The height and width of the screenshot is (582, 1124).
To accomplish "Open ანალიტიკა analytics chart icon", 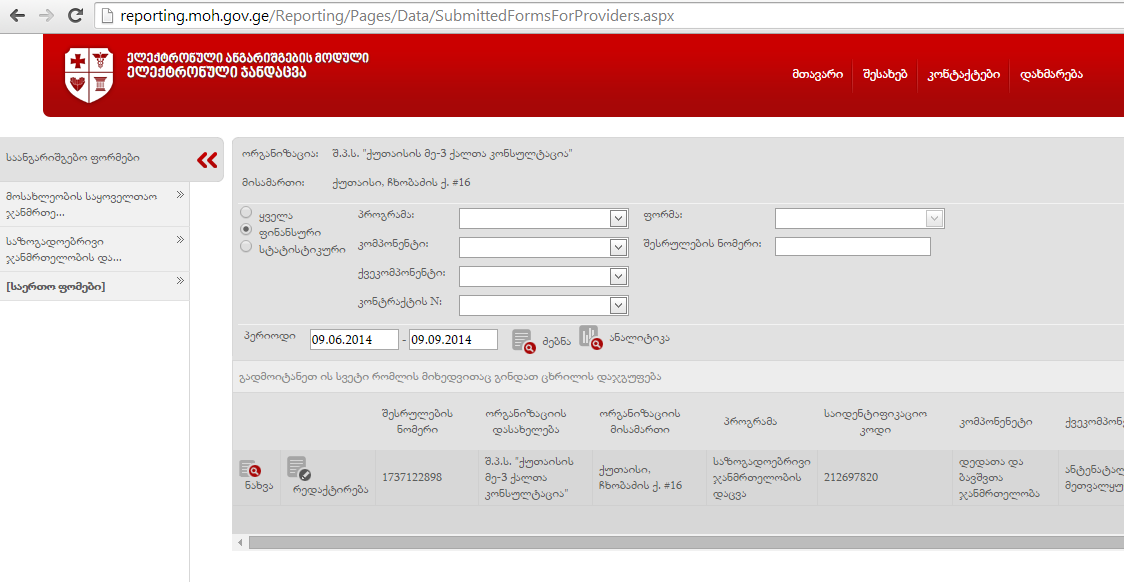I will [x=590, y=338].
